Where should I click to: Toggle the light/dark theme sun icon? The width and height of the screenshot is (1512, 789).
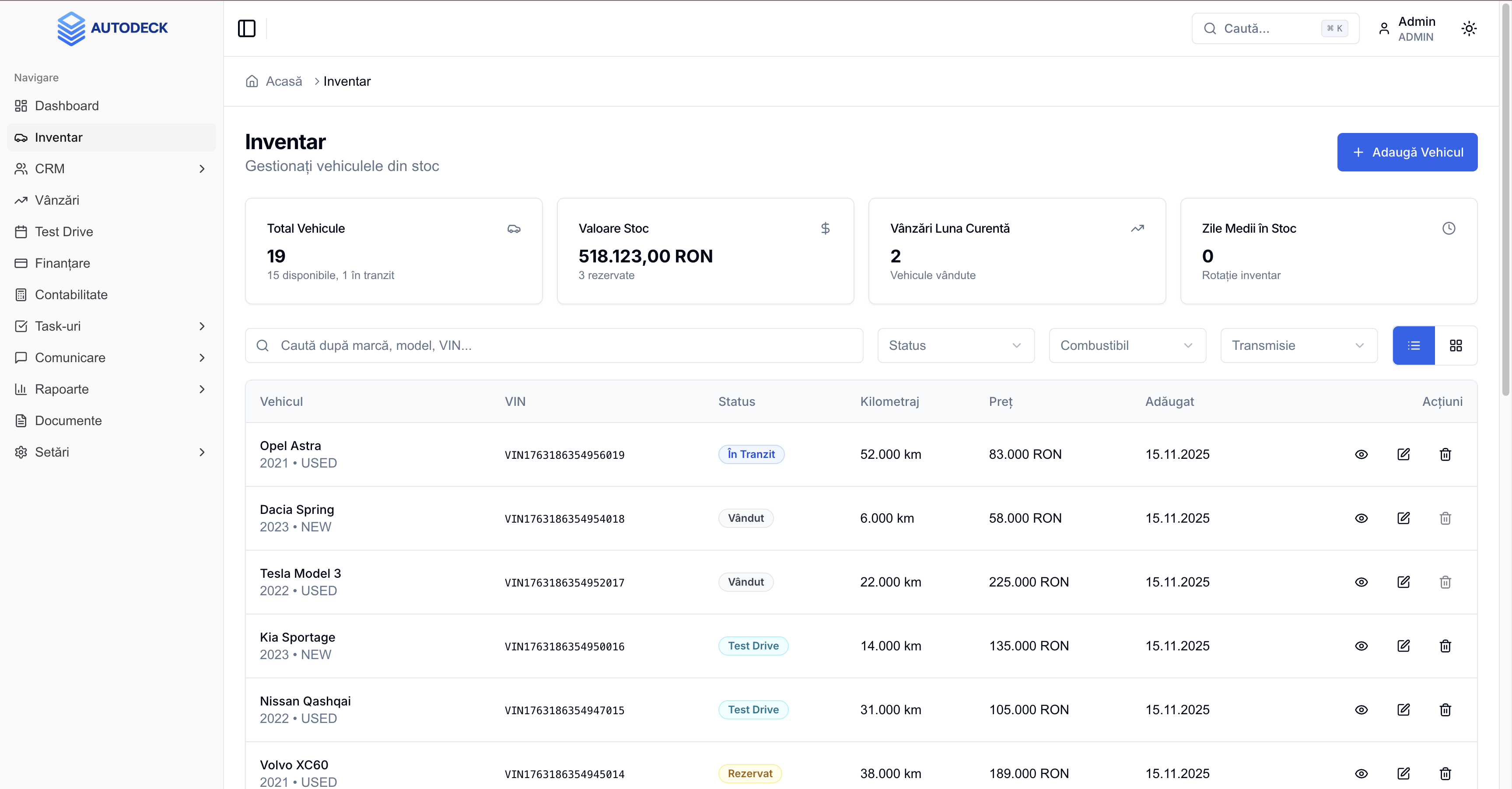[x=1469, y=28]
